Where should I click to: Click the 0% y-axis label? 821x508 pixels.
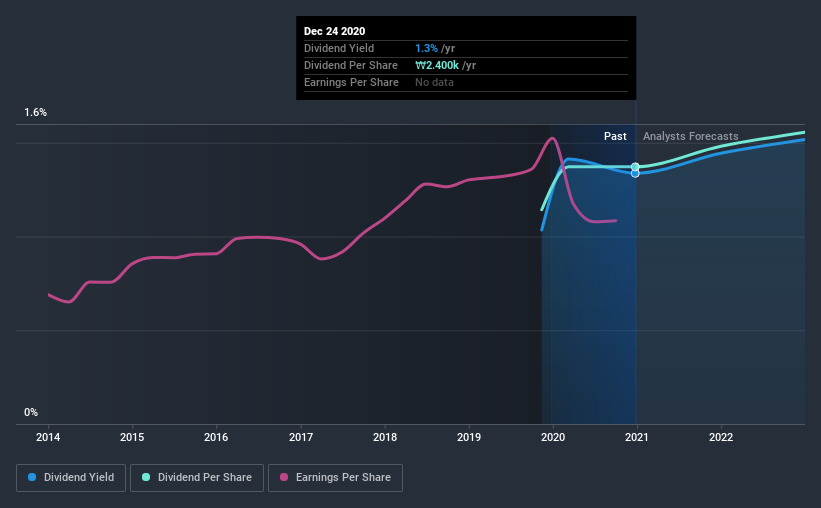coord(31,413)
